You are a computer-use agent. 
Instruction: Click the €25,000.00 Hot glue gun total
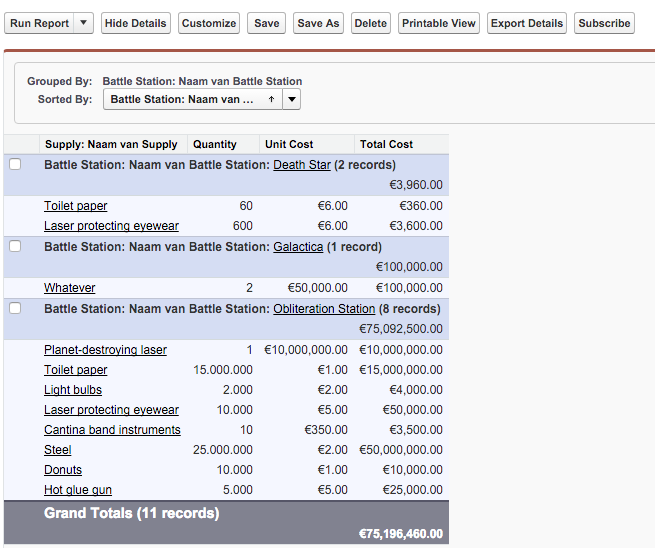tap(412, 490)
